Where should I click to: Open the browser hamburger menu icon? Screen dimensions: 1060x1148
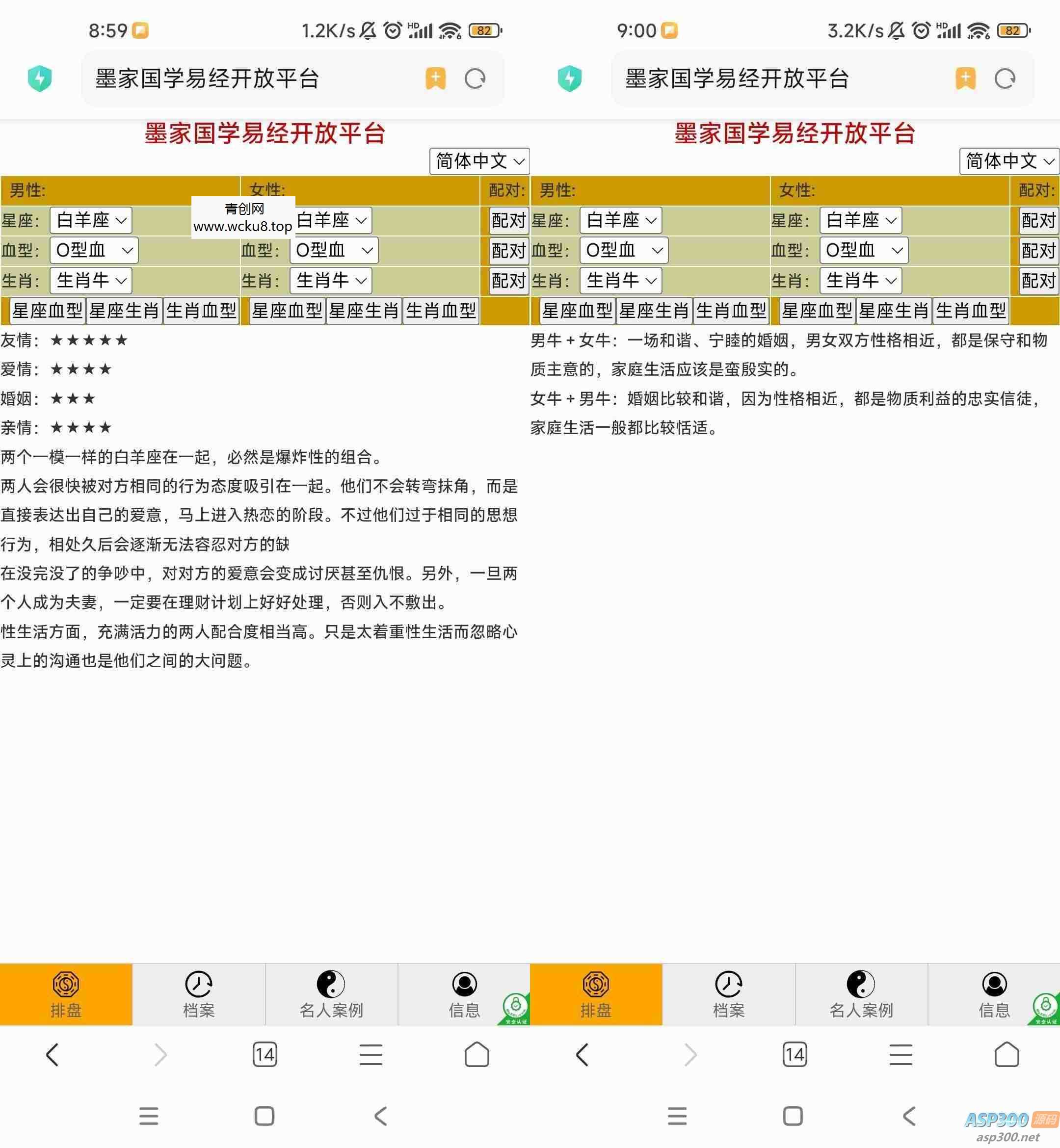tap(371, 1054)
